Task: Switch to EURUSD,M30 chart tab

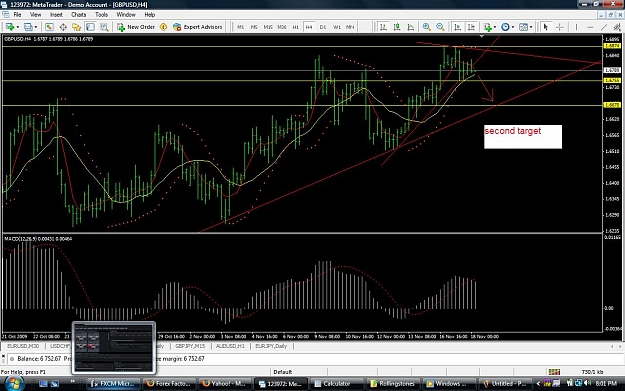Action: pos(23,346)
